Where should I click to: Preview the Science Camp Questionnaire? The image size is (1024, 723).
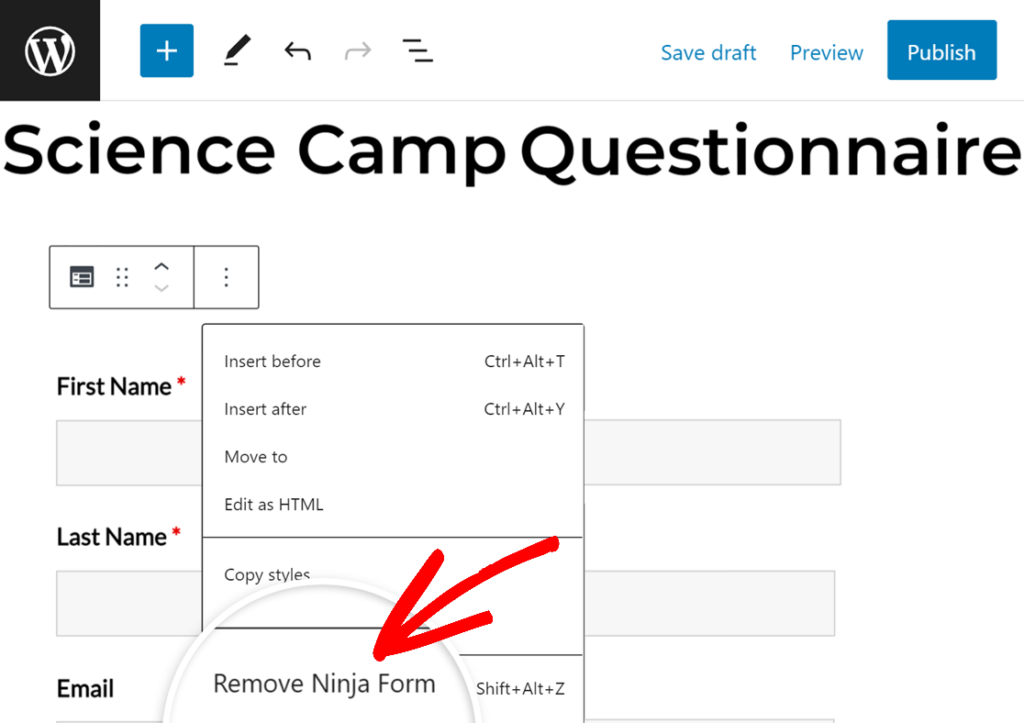pyautogui.click(x=826, y=52)
